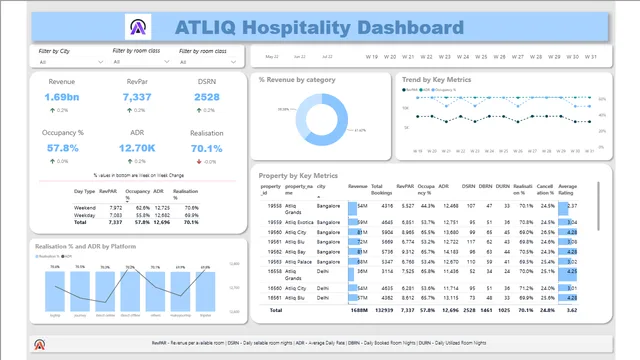Select the Atliq Palace Bangalore row
Image resolution: width=640 pixels, height=360 pixels.
tap(419, 262)
